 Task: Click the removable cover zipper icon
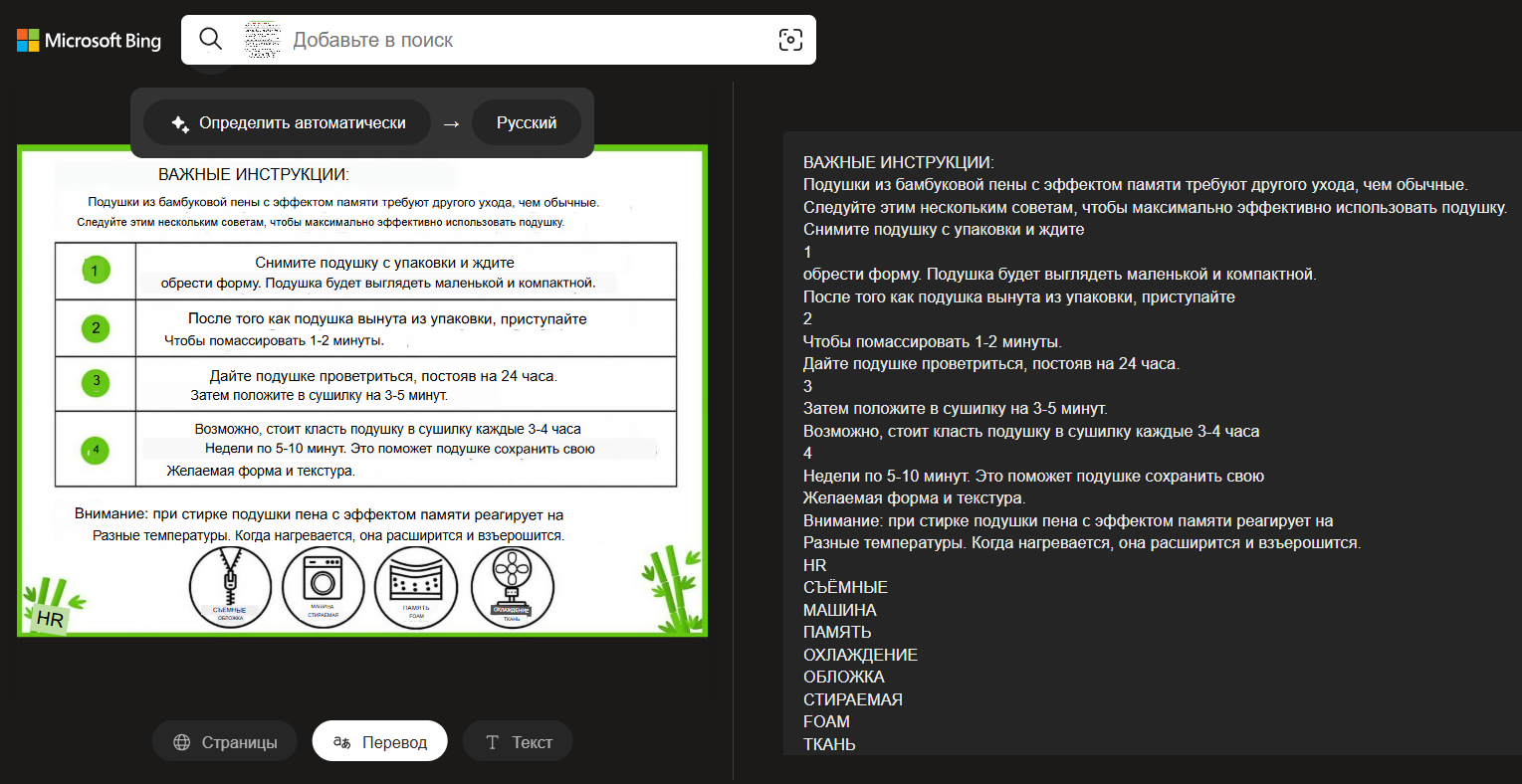(230, 587)
